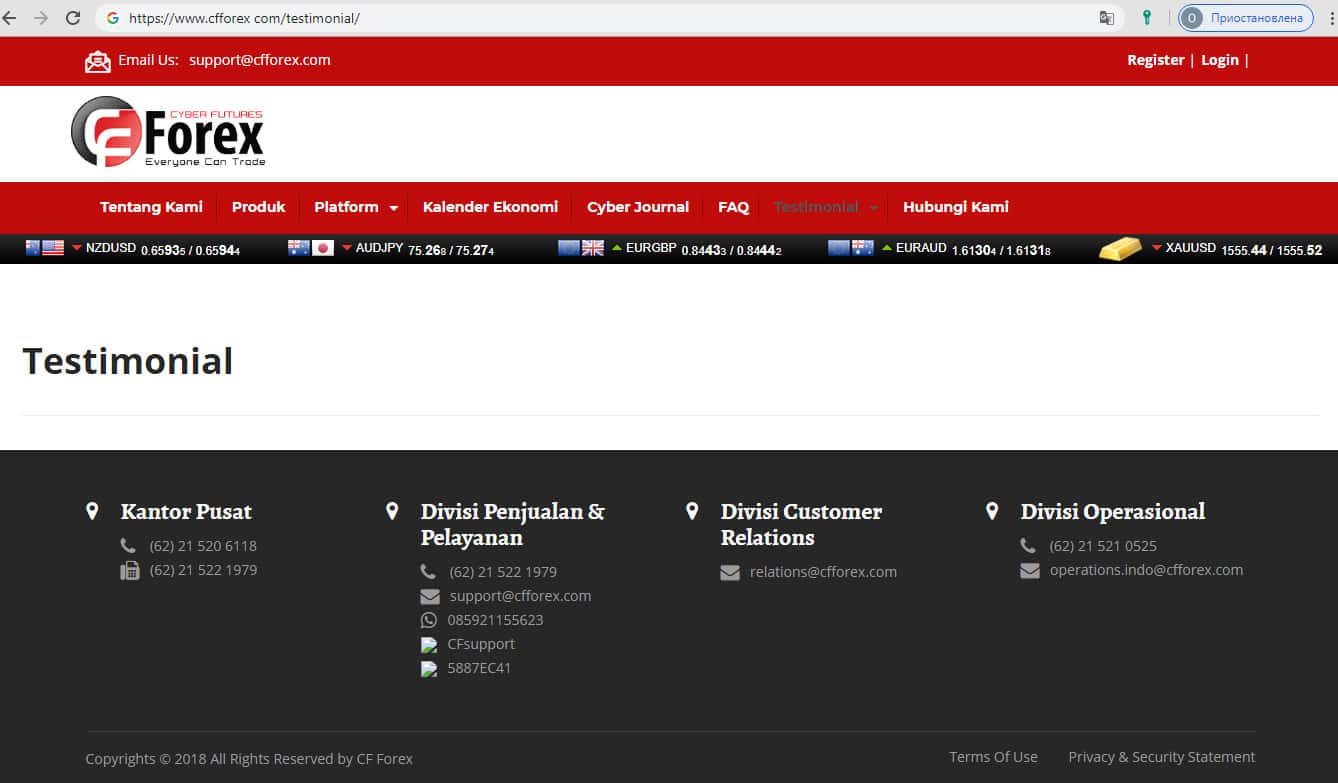This screenshot has height=783, width=1338.
Task: Expand the Testimonial dropdown arrow
Action: click(873, 208)
